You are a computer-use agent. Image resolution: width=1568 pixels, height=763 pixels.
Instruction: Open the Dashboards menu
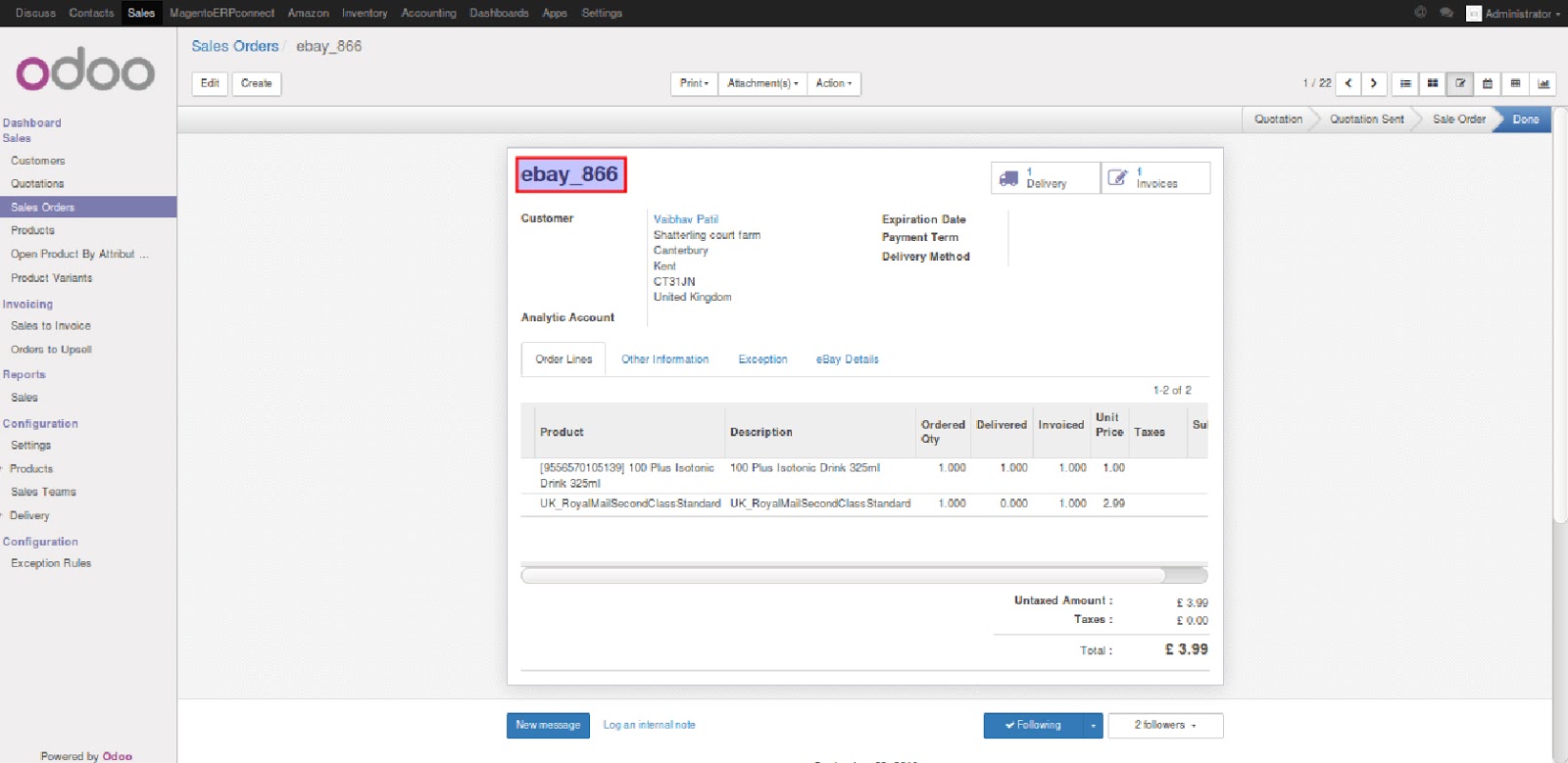click(x=499, y=13)
